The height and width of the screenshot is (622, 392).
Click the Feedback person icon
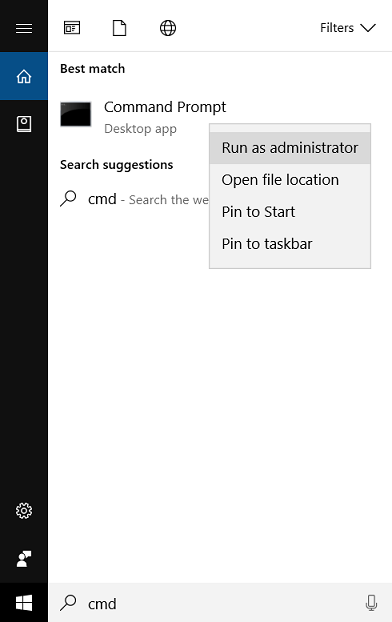click(x=24, y=559)
